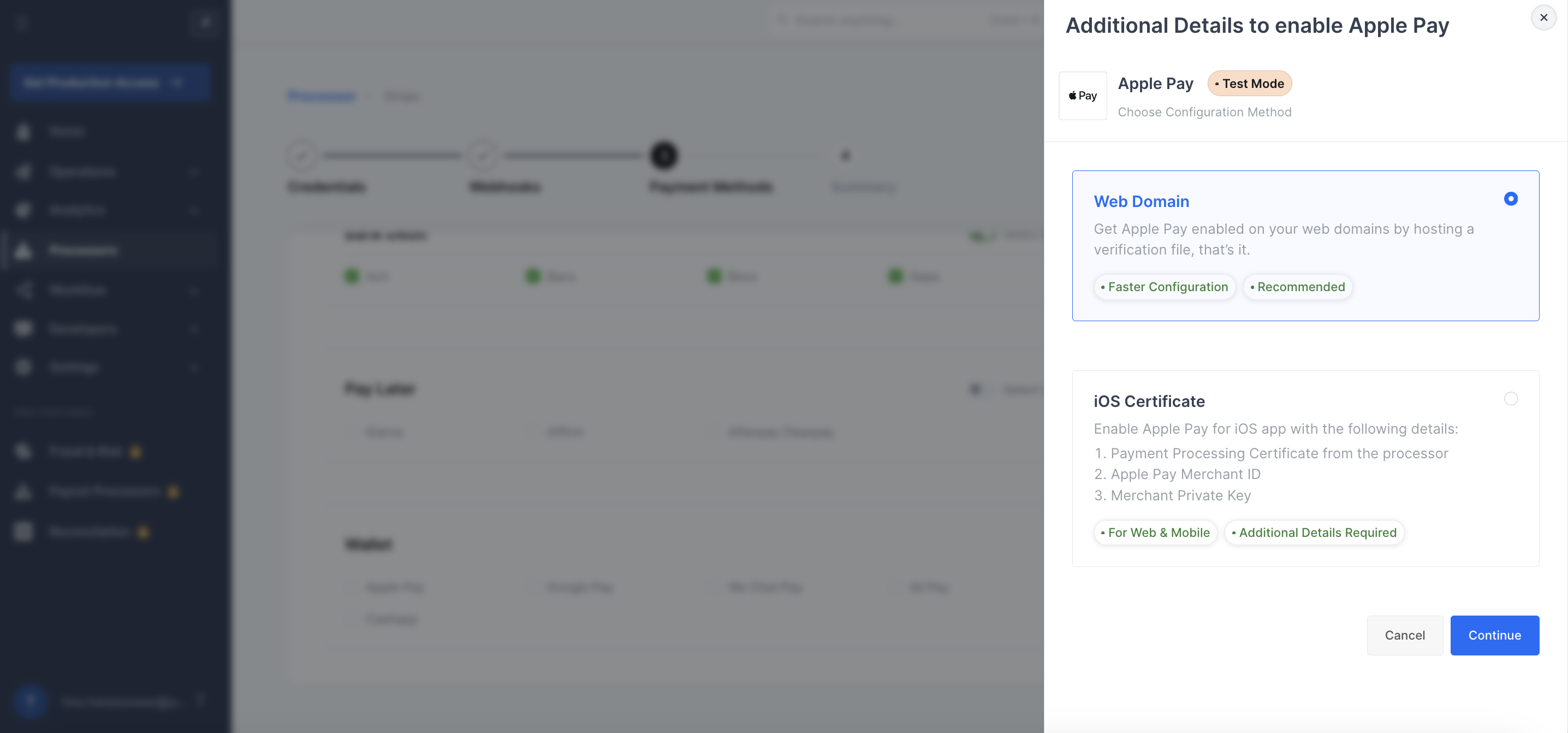The image size is (1568, 733).
Task: Click the Apple Pay logo thumbnail
Action: tap(1082, 96)
